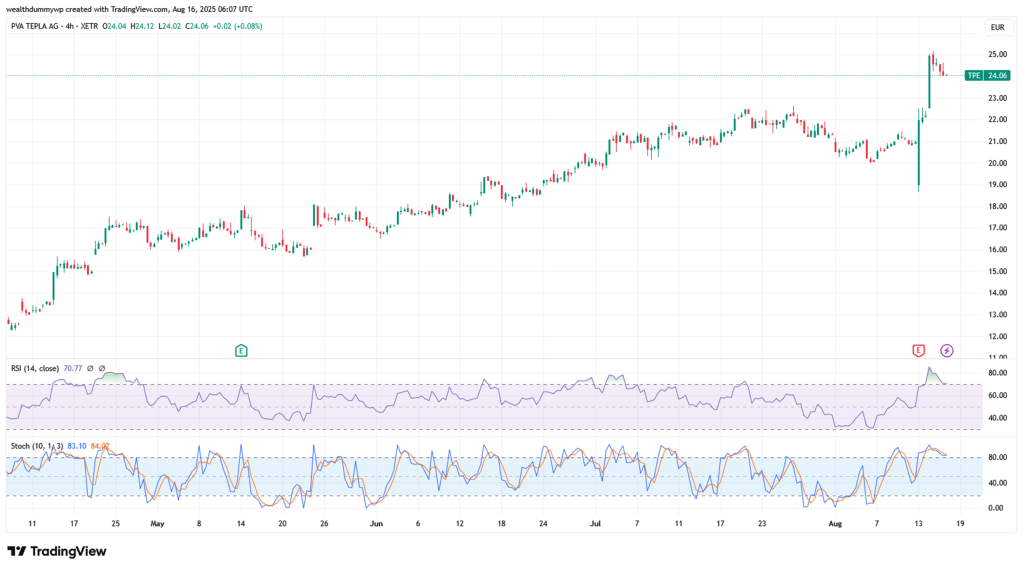Click the TradingView logo
This screenshot has height=570, width=1023.
click(57, 551)
